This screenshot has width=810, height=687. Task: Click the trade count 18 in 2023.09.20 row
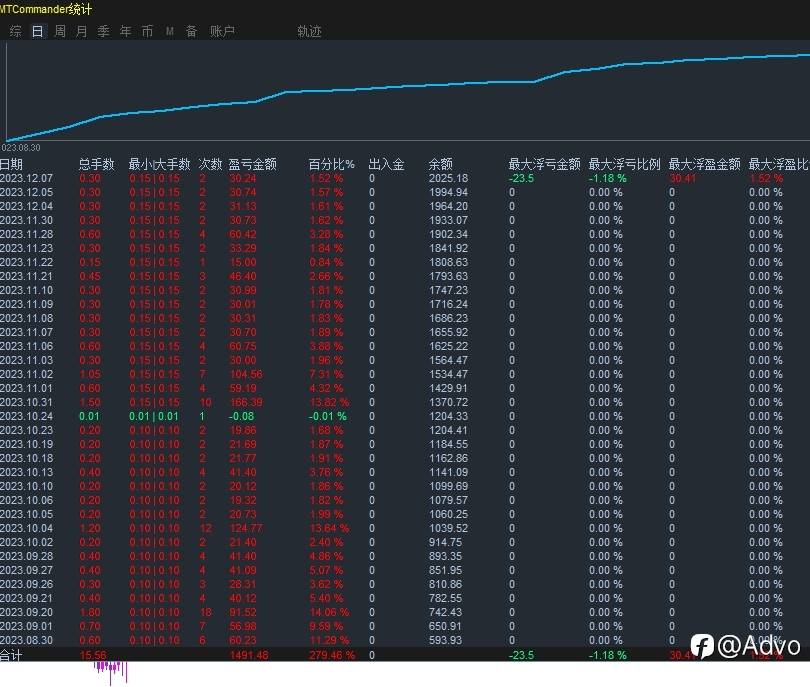[x=206, y=612]
